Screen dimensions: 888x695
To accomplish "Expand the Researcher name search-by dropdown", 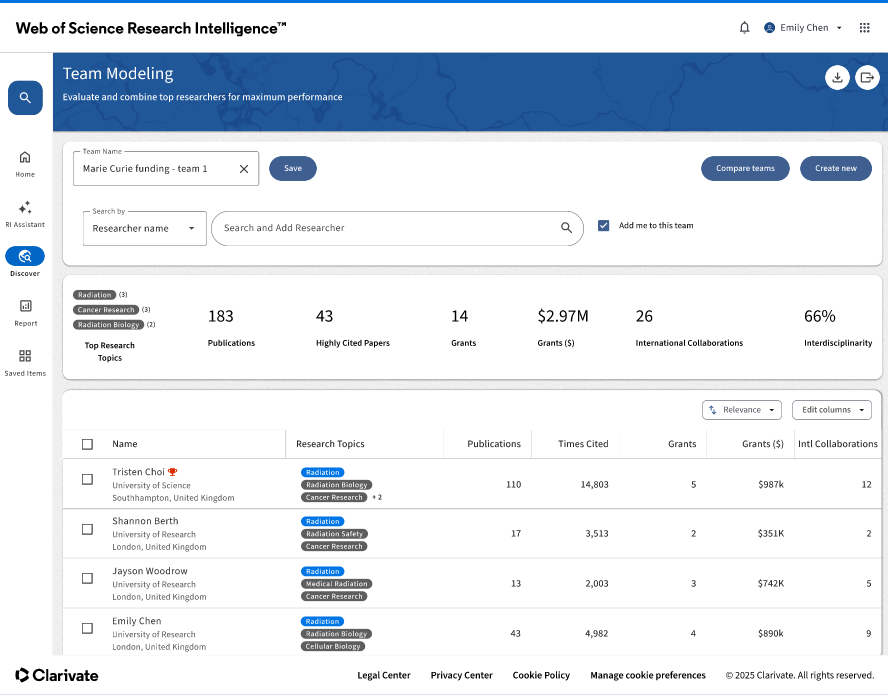I will [145, 228].
